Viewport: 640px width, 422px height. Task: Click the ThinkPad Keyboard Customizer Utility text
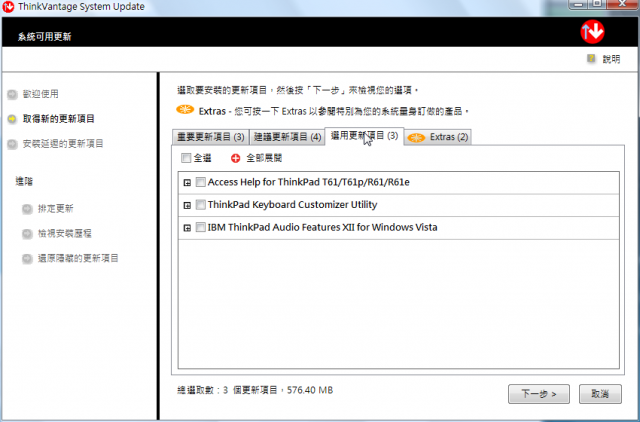tap(292, 204)
